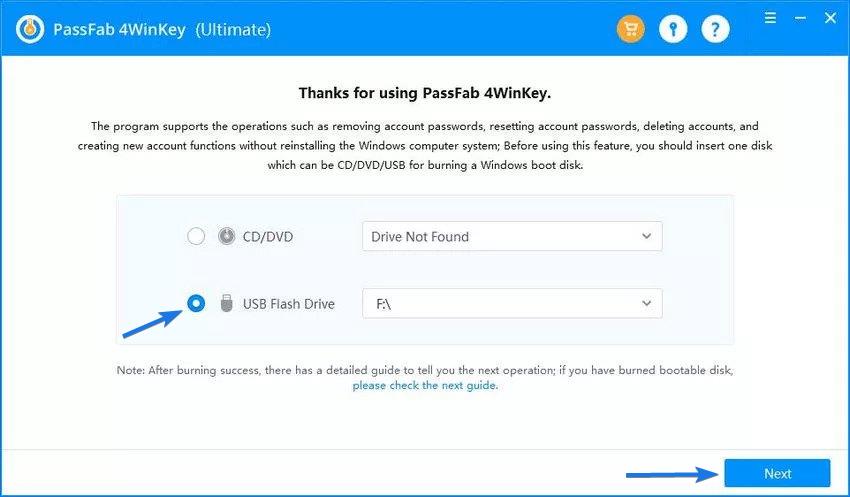Viewport: 850px width, 497px height.
Task: Click the PassFab 4WinKey logo icon
Action: pos(30,29)
